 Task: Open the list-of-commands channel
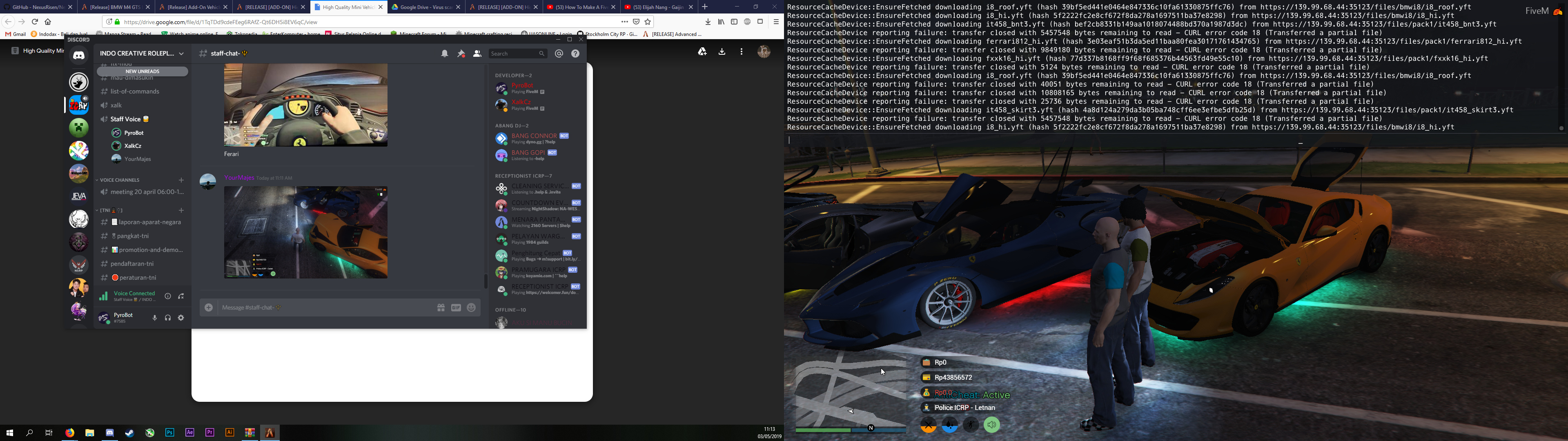pyautogui.click(x=135, y=91)
